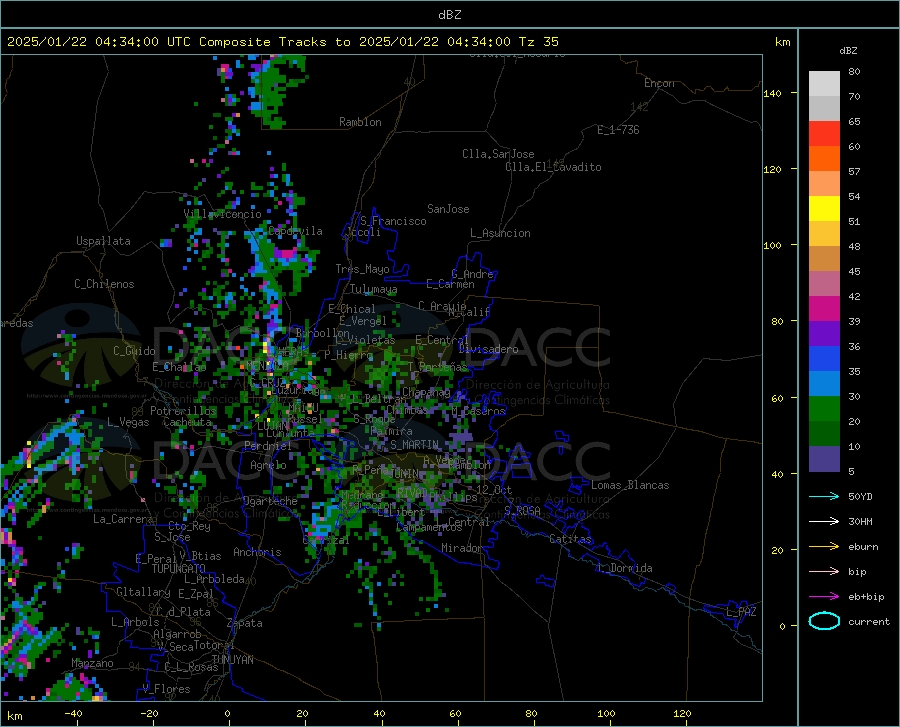Click the Encon label at top right

[659, 83]
